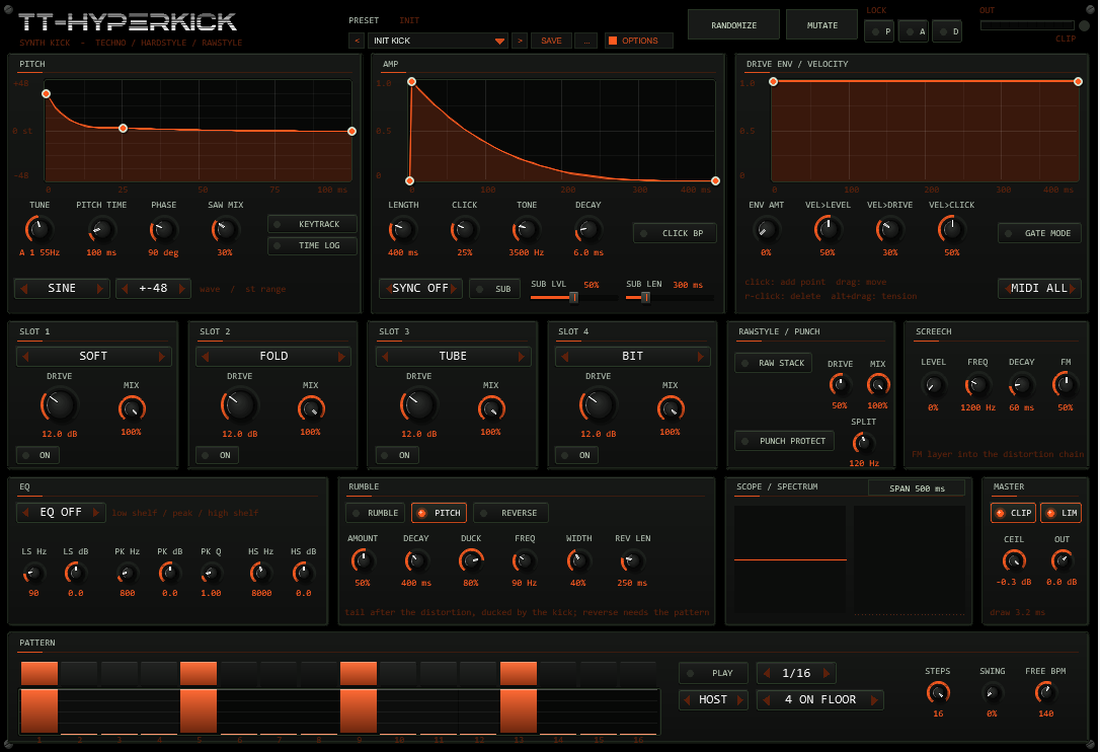Toggle lock P
Image resolution: width=1100 pixels, height=752 pixels.
tap(879, 32)
